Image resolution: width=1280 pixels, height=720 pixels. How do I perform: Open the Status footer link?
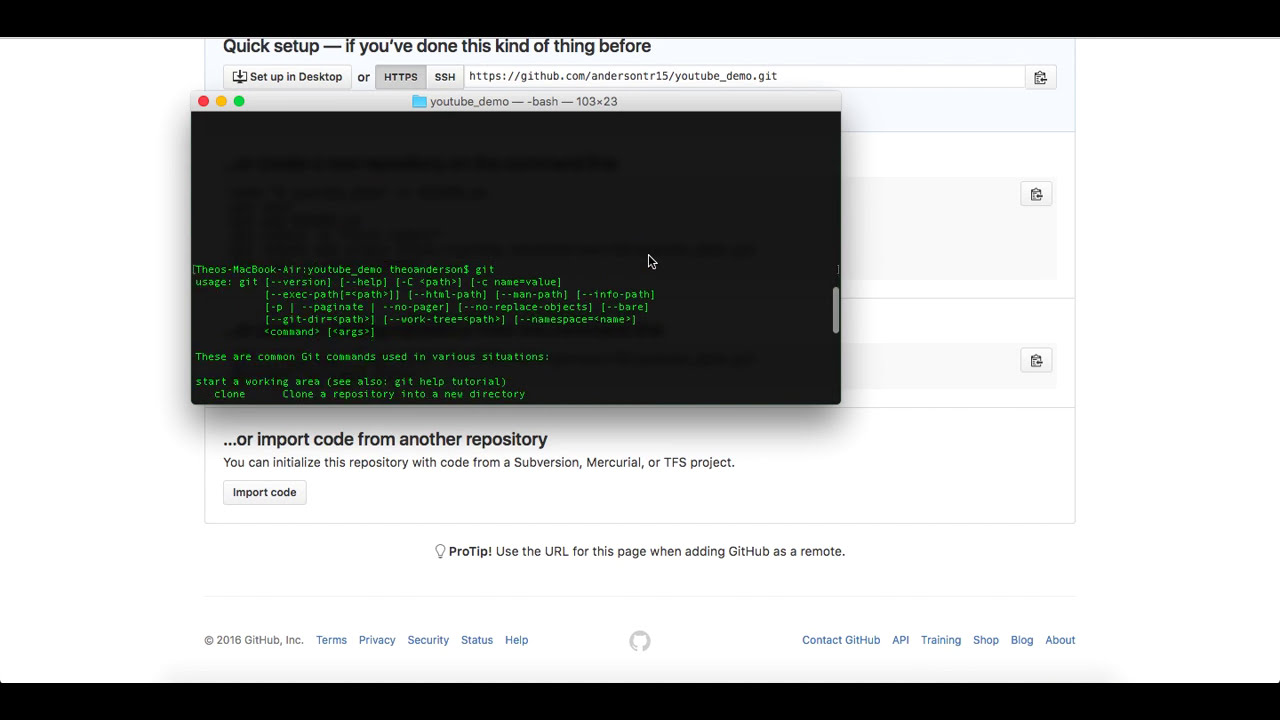pos(477,640)
